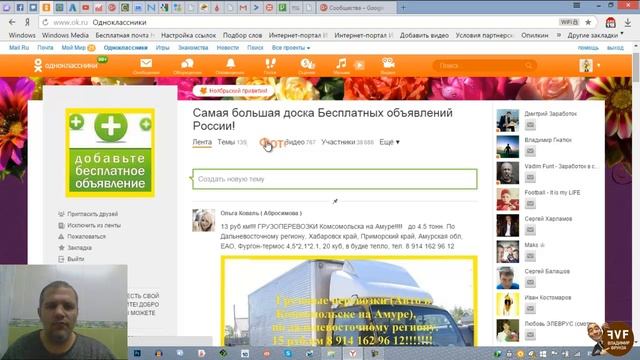Open 'Подбор слов' bookmark
This screenshot has height=360, width=640.
click(242, 36)
